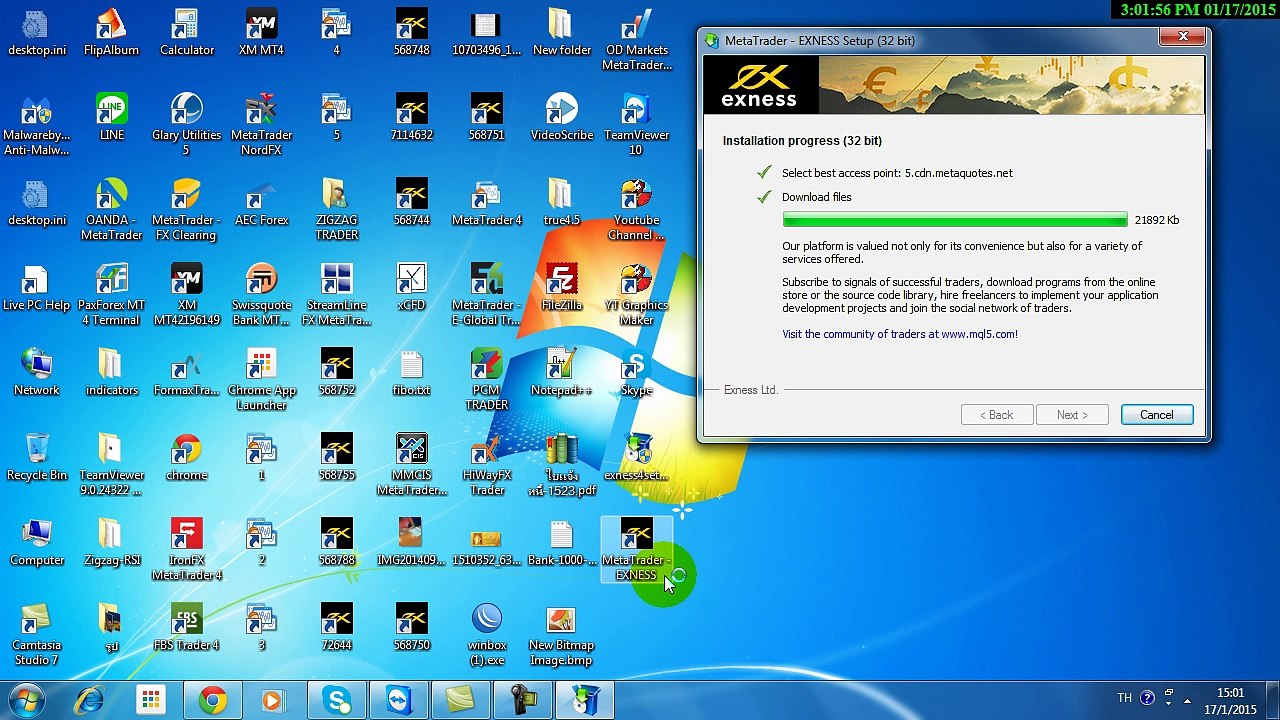
Task: Select the HiWayFX Trader desktop icon
Action: pos(487,465)
